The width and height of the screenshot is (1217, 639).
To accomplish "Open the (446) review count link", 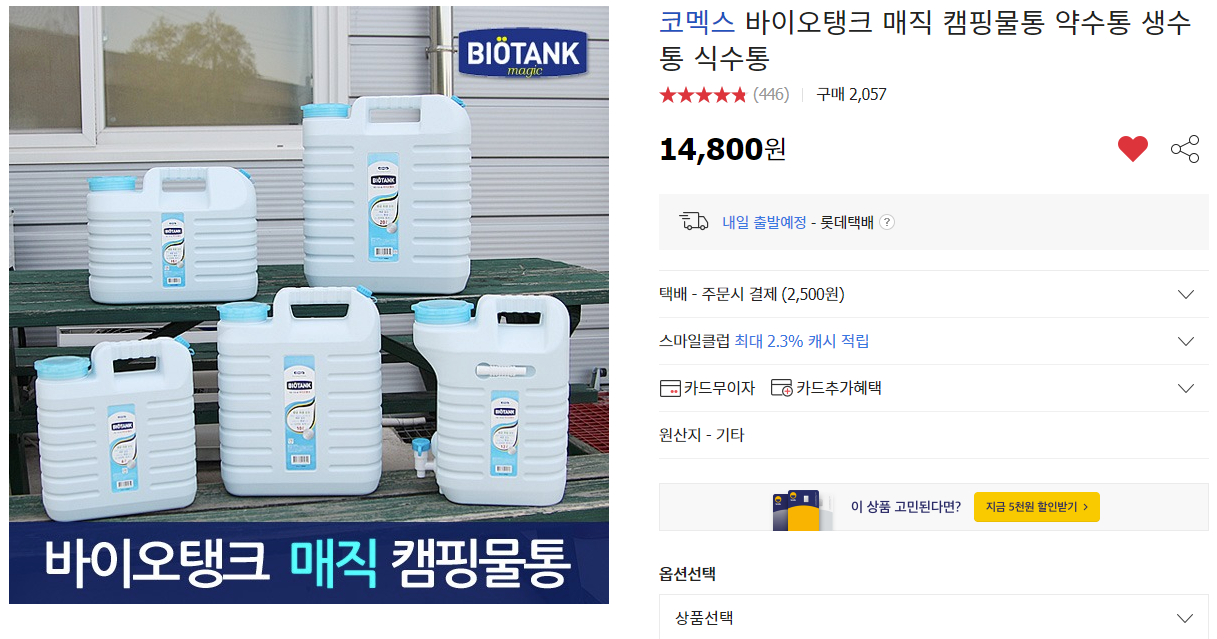I will tap(771, 95).
